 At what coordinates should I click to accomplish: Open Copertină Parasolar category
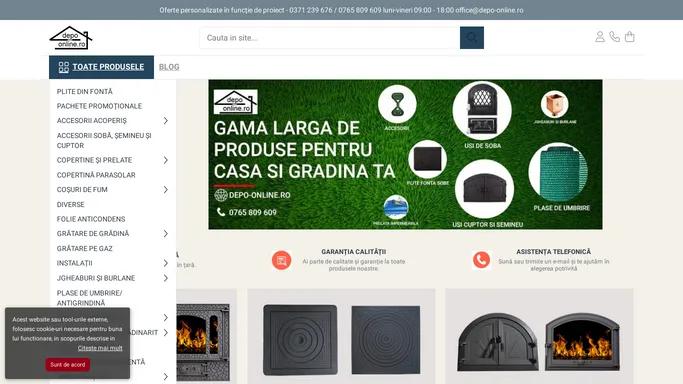tap(96, 175)
